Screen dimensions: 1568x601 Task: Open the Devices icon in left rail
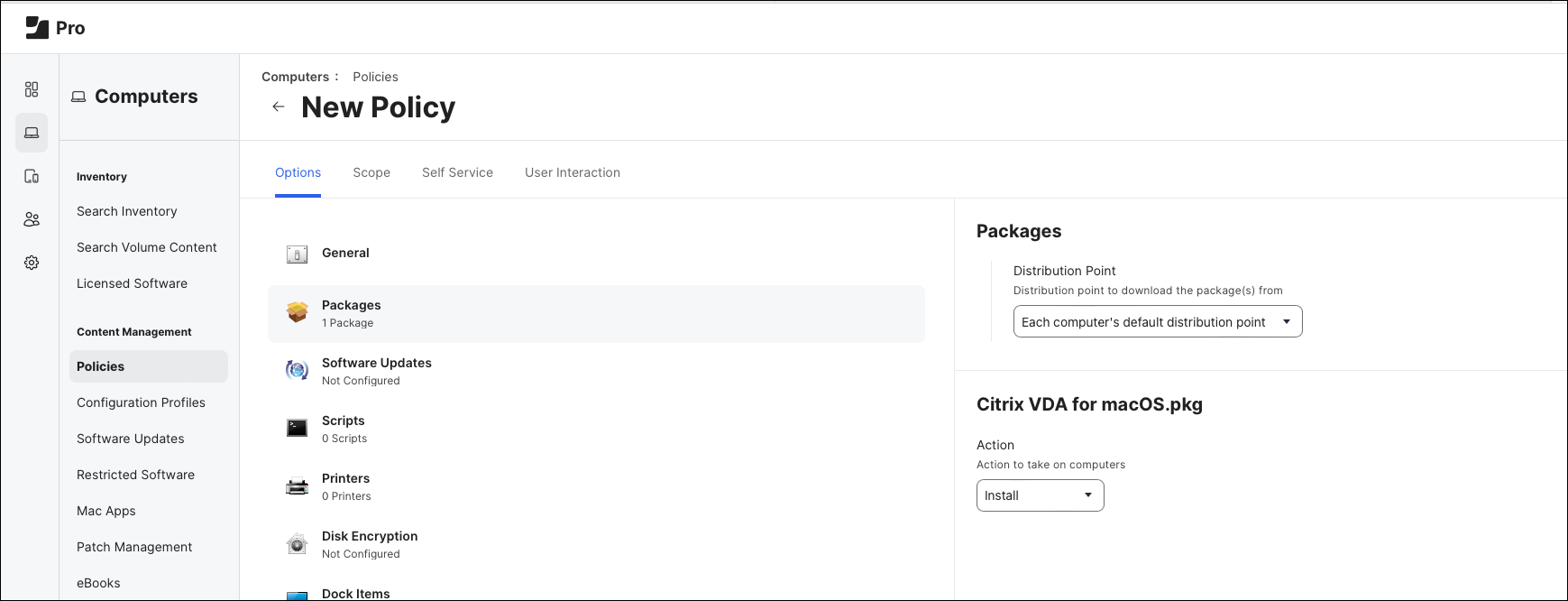pyautogui.click(x=32, y=176)
